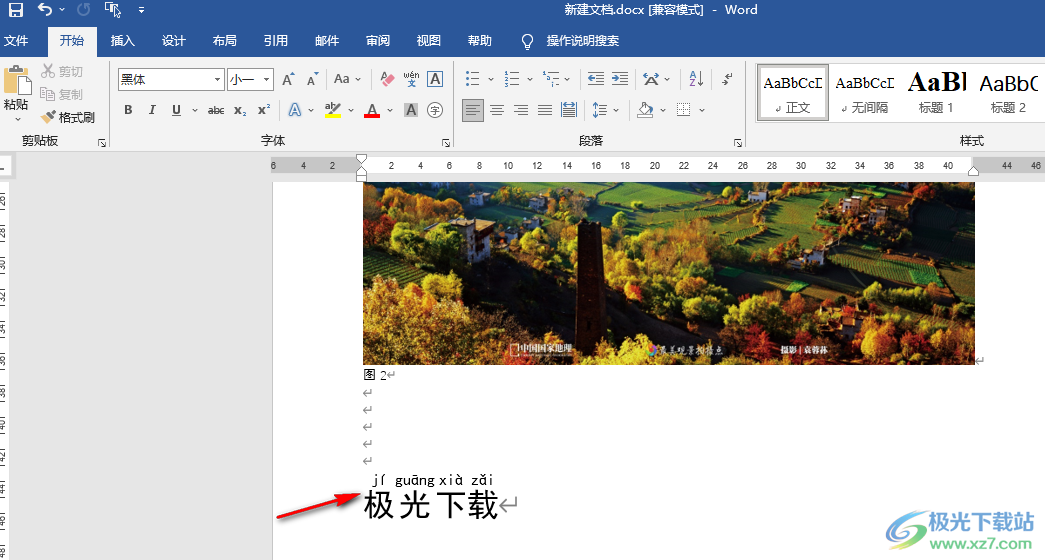
Task: Switch to the 审阅 ribbon tab
Action: click(378, 41)
